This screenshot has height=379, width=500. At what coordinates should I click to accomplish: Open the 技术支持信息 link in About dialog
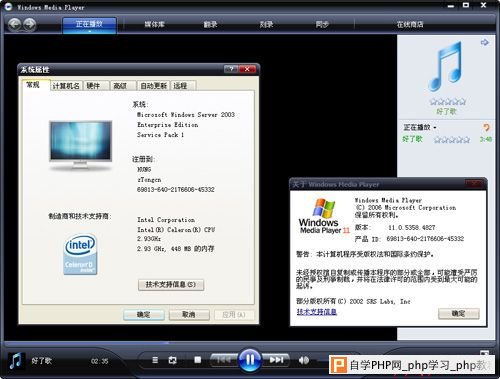point(316,312)
